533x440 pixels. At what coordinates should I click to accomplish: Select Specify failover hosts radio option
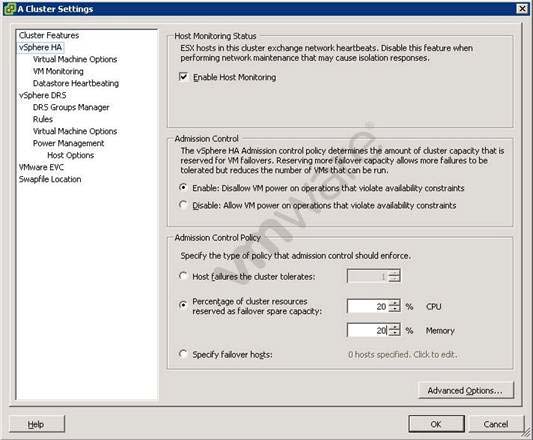tap(183, 354)
